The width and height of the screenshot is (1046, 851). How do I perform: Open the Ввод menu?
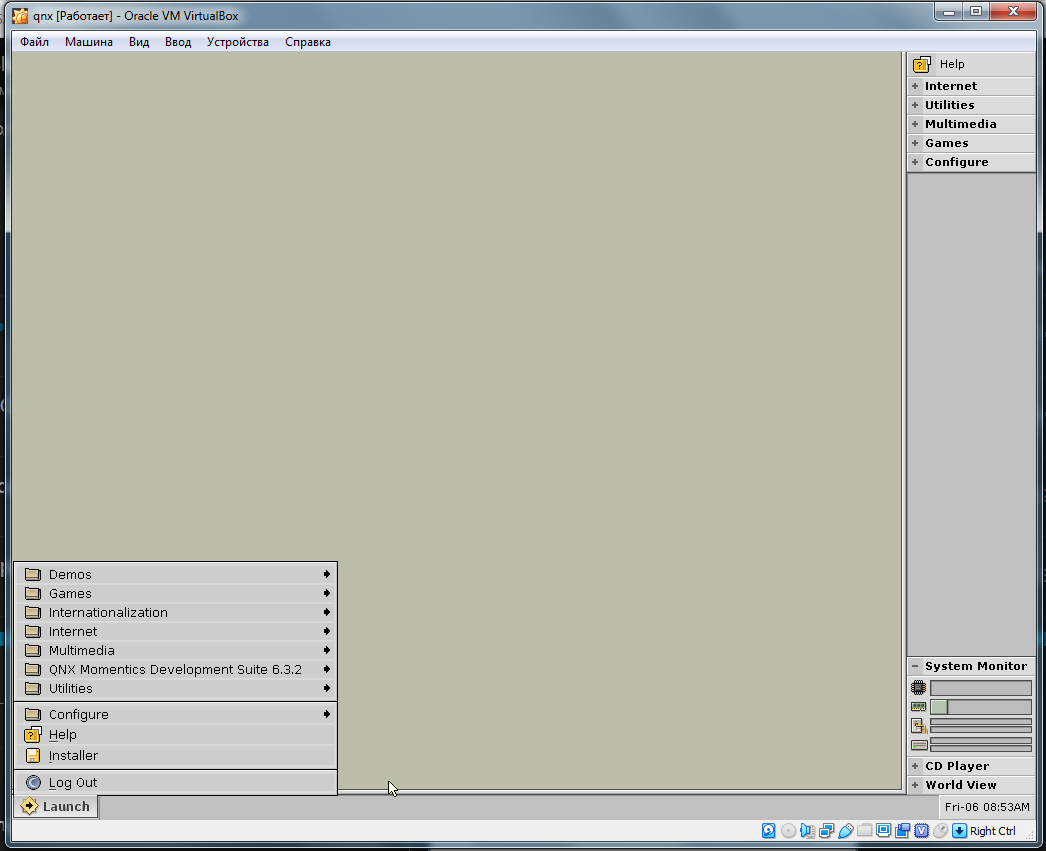point(178,42)
